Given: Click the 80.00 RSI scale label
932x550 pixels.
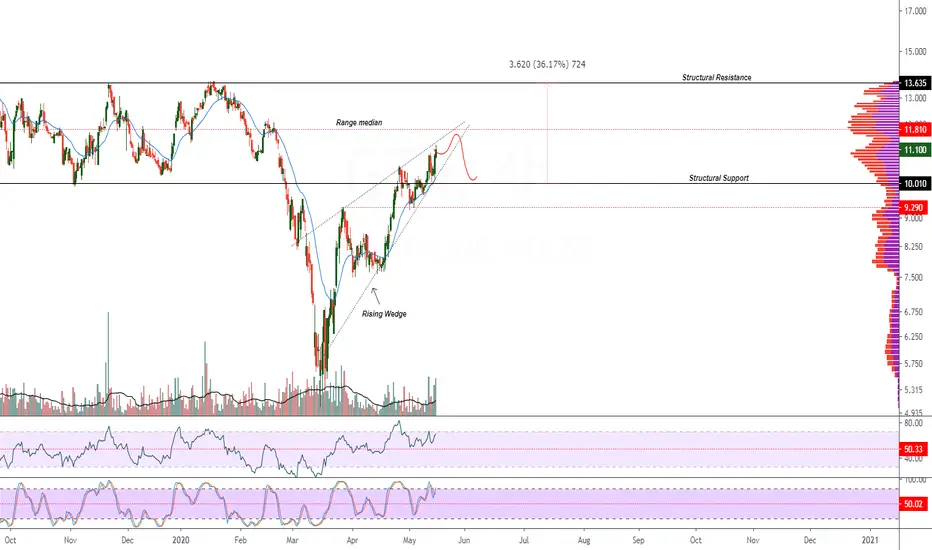Looking at the screenshot, I should pyautogui.click(x=914, y=423).
